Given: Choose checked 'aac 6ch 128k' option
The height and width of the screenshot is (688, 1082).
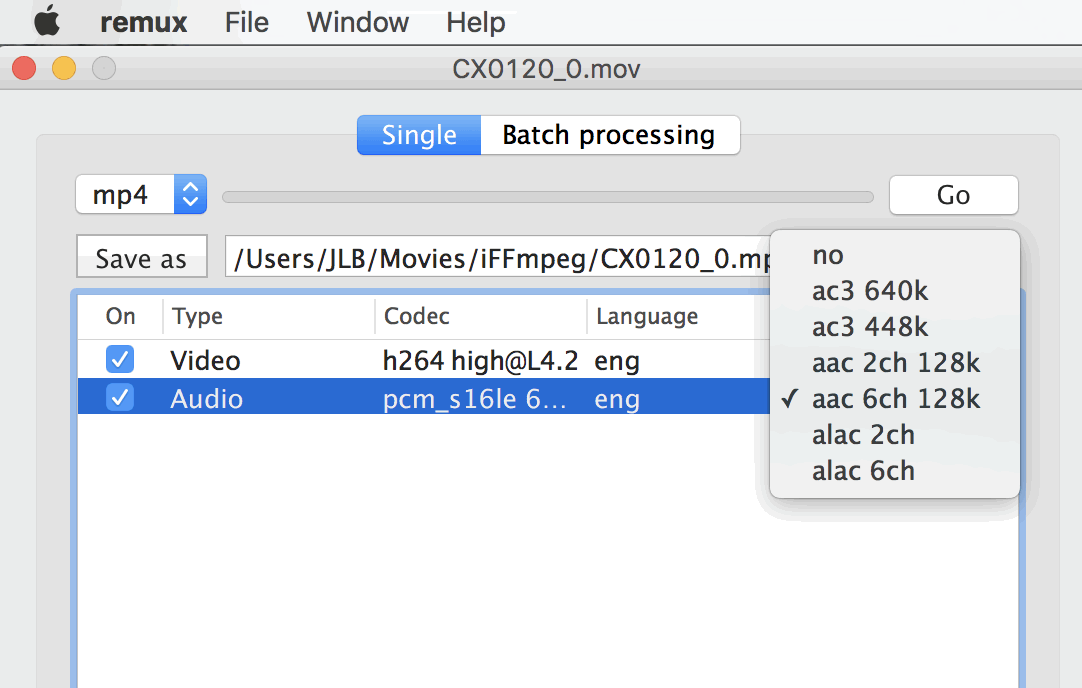Looking at the screenshot, I should (894, 398).
